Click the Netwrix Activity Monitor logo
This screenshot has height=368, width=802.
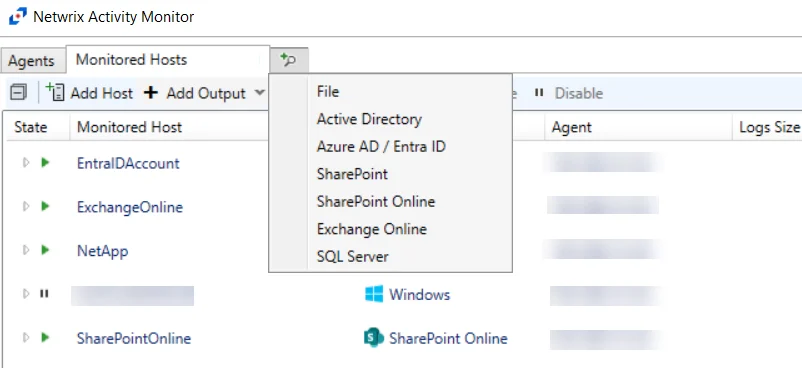(18, 16)
